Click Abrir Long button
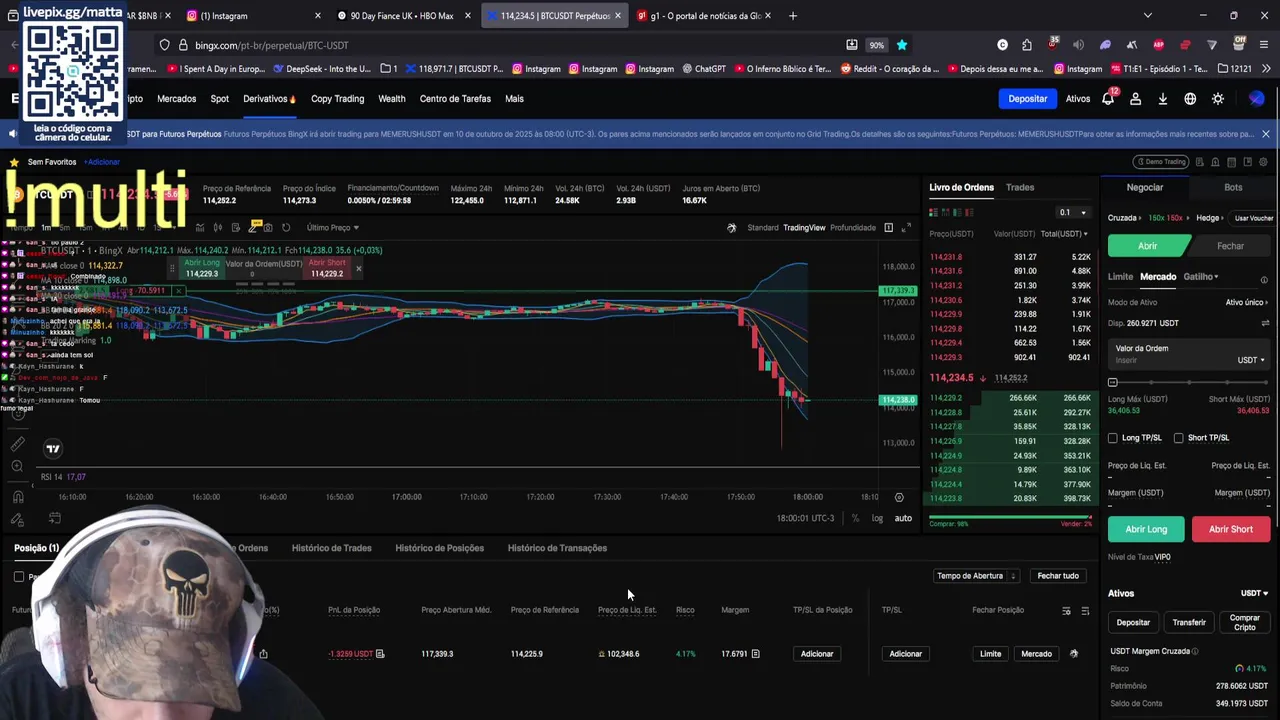Image resolution: width=1280 pixels, height=720 pixels. click(1146, 529)
